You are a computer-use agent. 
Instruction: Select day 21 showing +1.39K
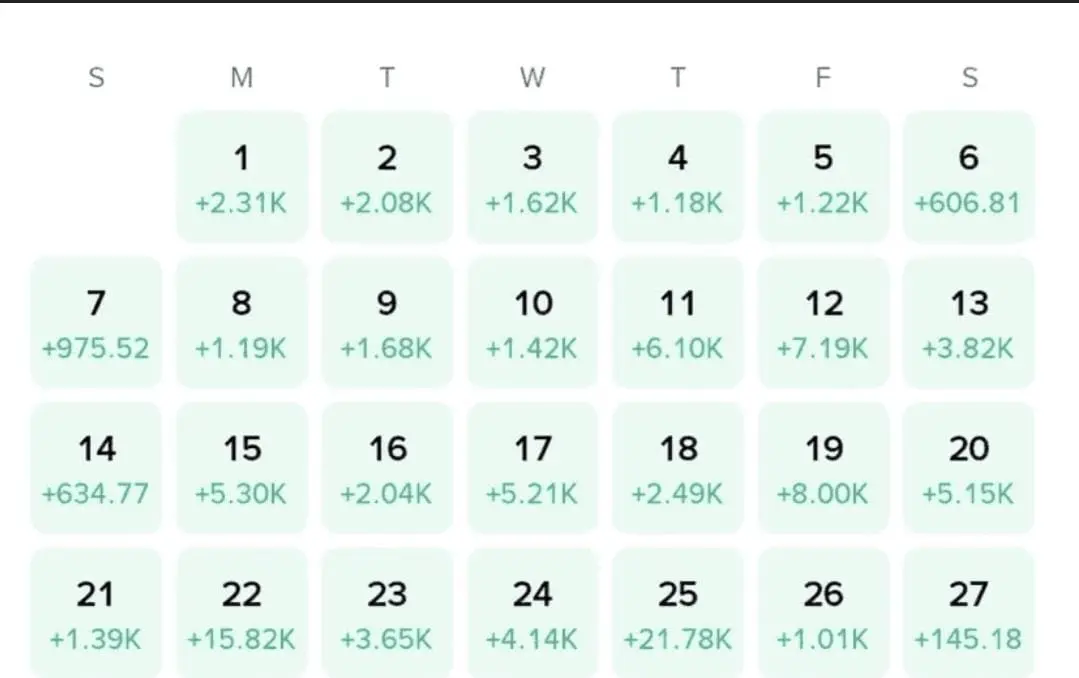[96, 613]
